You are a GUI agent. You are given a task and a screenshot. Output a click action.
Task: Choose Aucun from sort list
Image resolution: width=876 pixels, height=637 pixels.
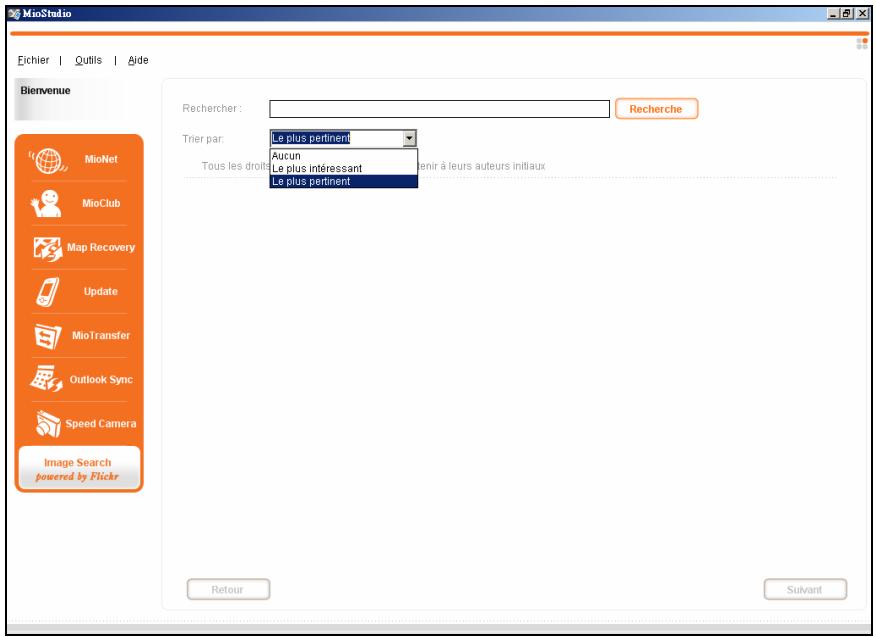344,156
